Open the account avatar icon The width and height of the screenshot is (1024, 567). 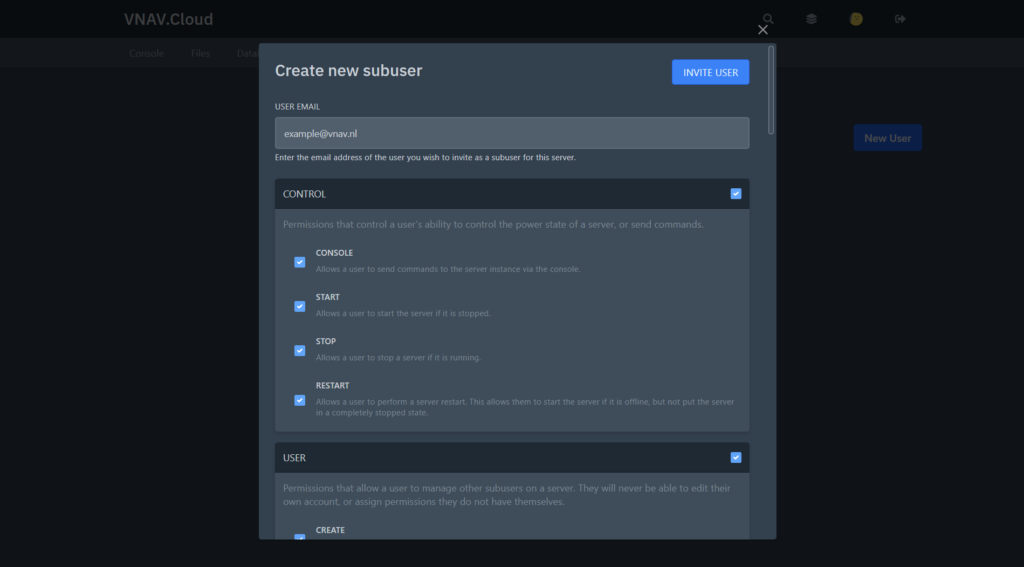click(x=856, y=19)
